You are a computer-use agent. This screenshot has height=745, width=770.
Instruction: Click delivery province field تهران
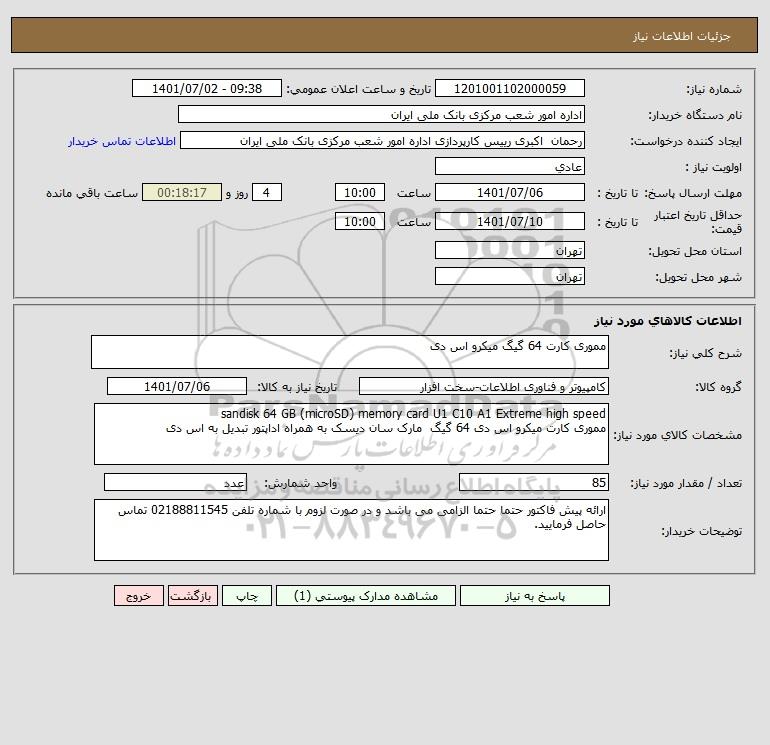510,250
